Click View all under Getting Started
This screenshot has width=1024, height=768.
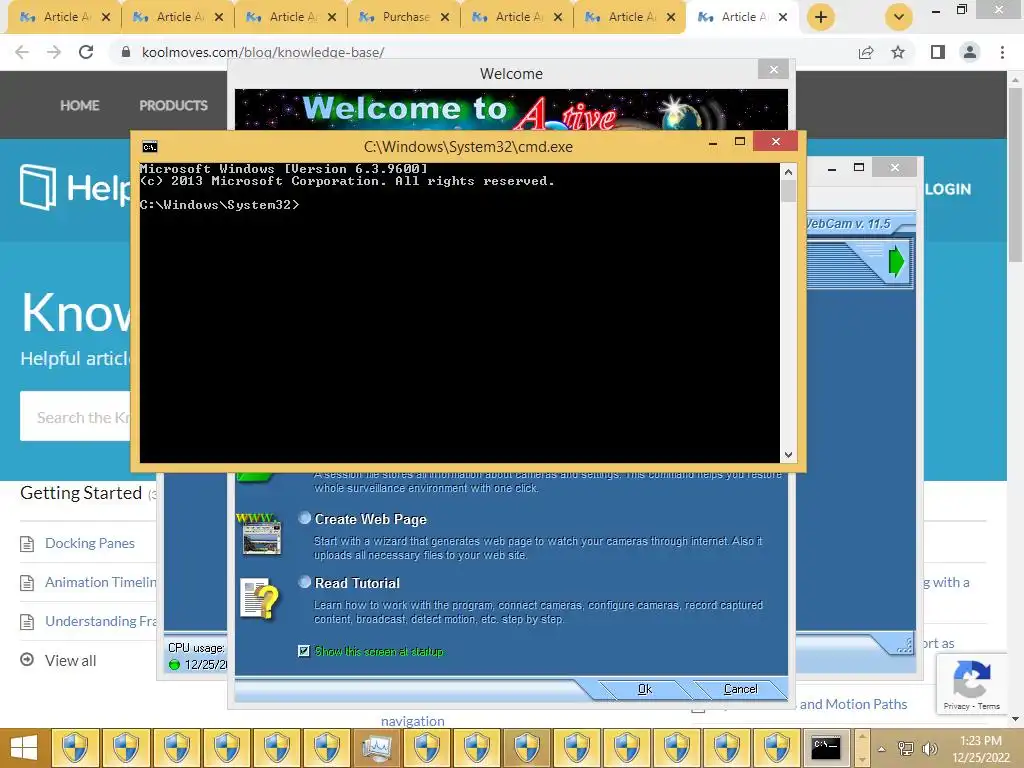[70, 660]
